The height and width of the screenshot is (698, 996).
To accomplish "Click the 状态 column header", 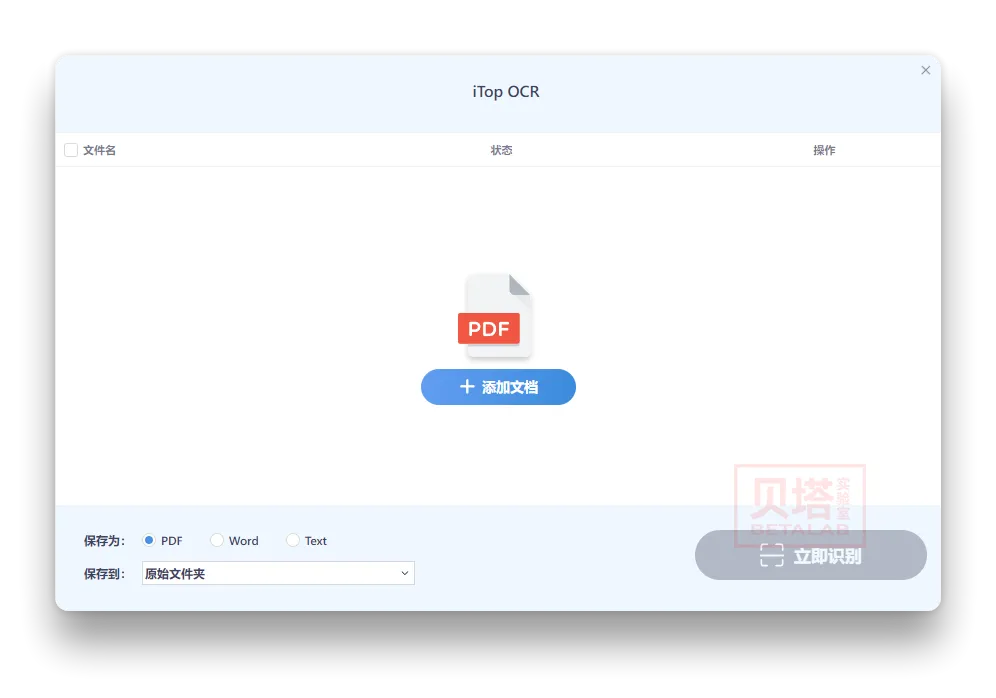I will tap(501, 150).
